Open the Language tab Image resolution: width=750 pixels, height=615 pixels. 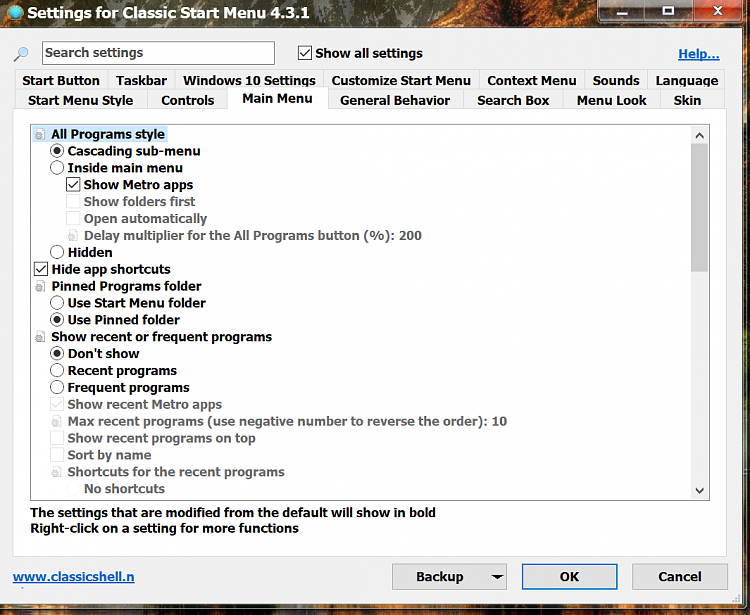[x=687, y=80]
